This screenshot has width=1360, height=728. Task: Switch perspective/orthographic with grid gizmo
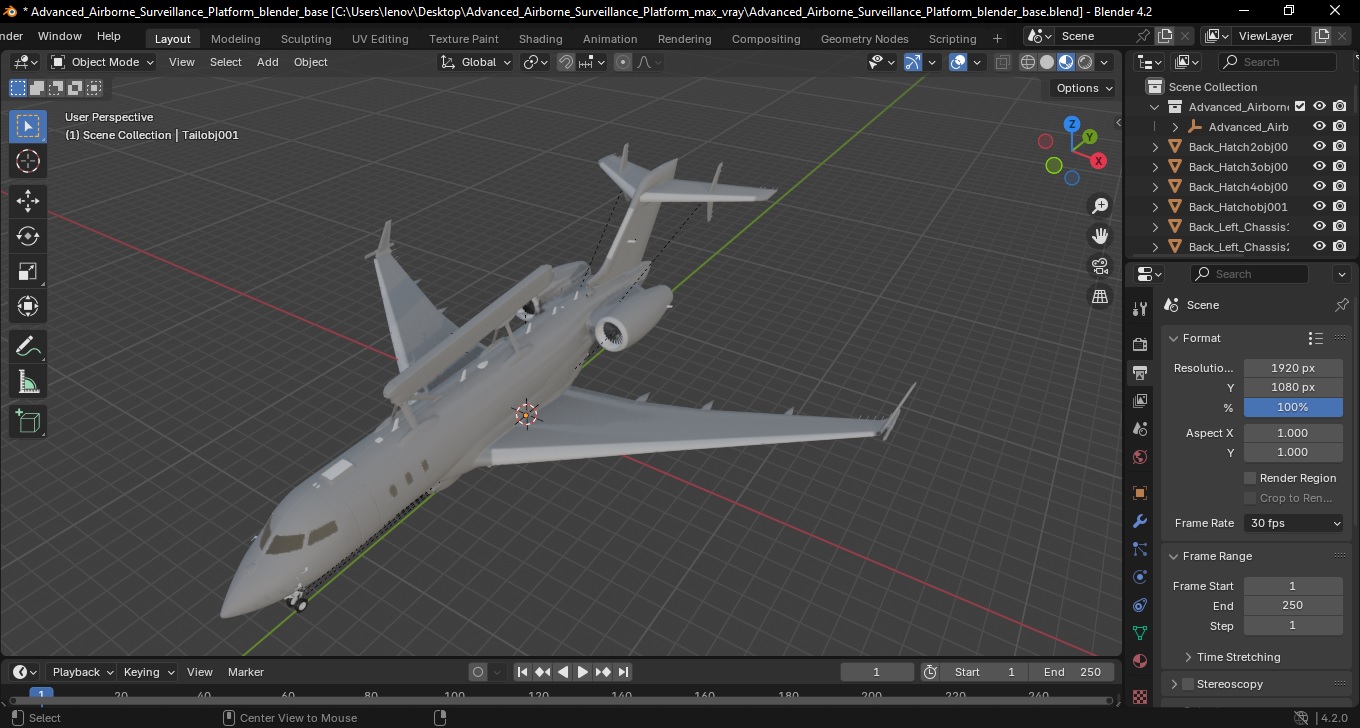coord(1100,296)
